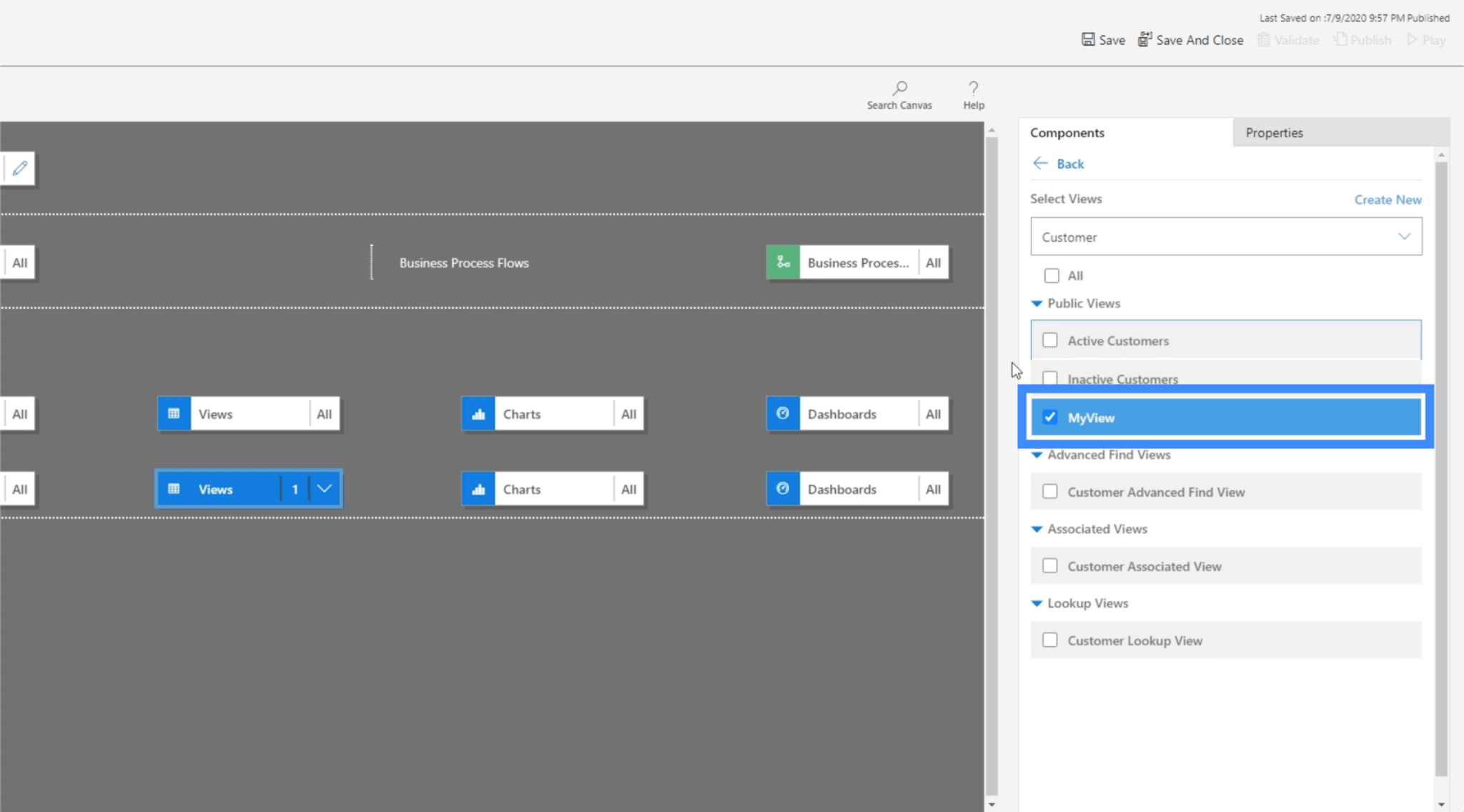The width and height of the screenshot is (1464, 812).
Task: Click the Back link text
Action: 1070,164
